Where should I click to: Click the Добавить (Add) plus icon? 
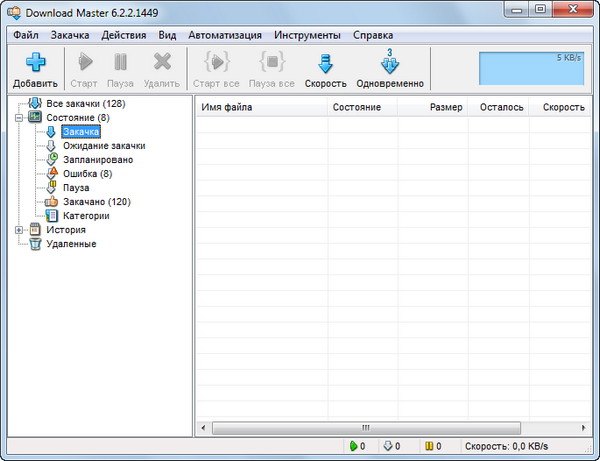click(35, 62)
